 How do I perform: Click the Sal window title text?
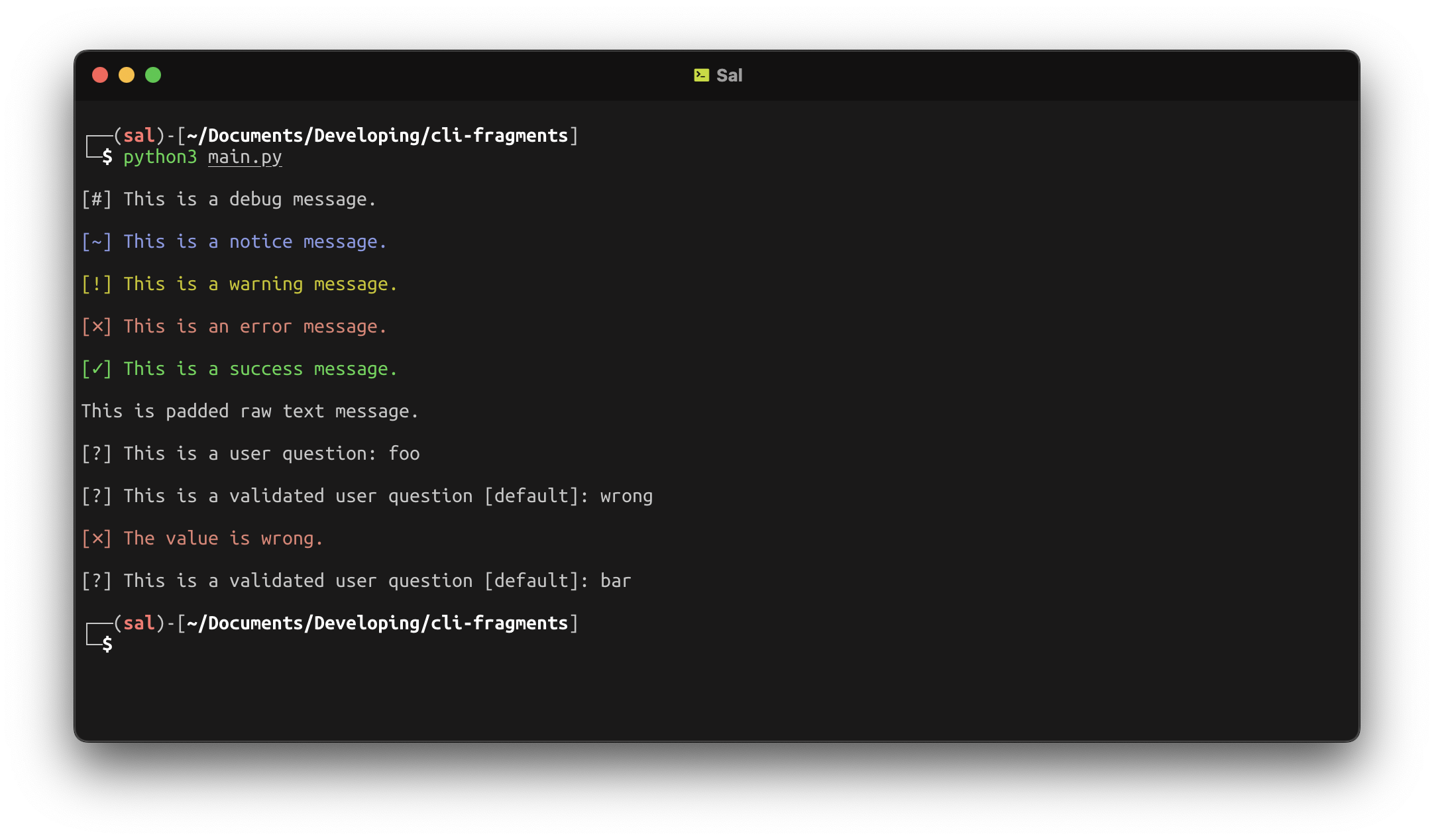pos(729,76)
